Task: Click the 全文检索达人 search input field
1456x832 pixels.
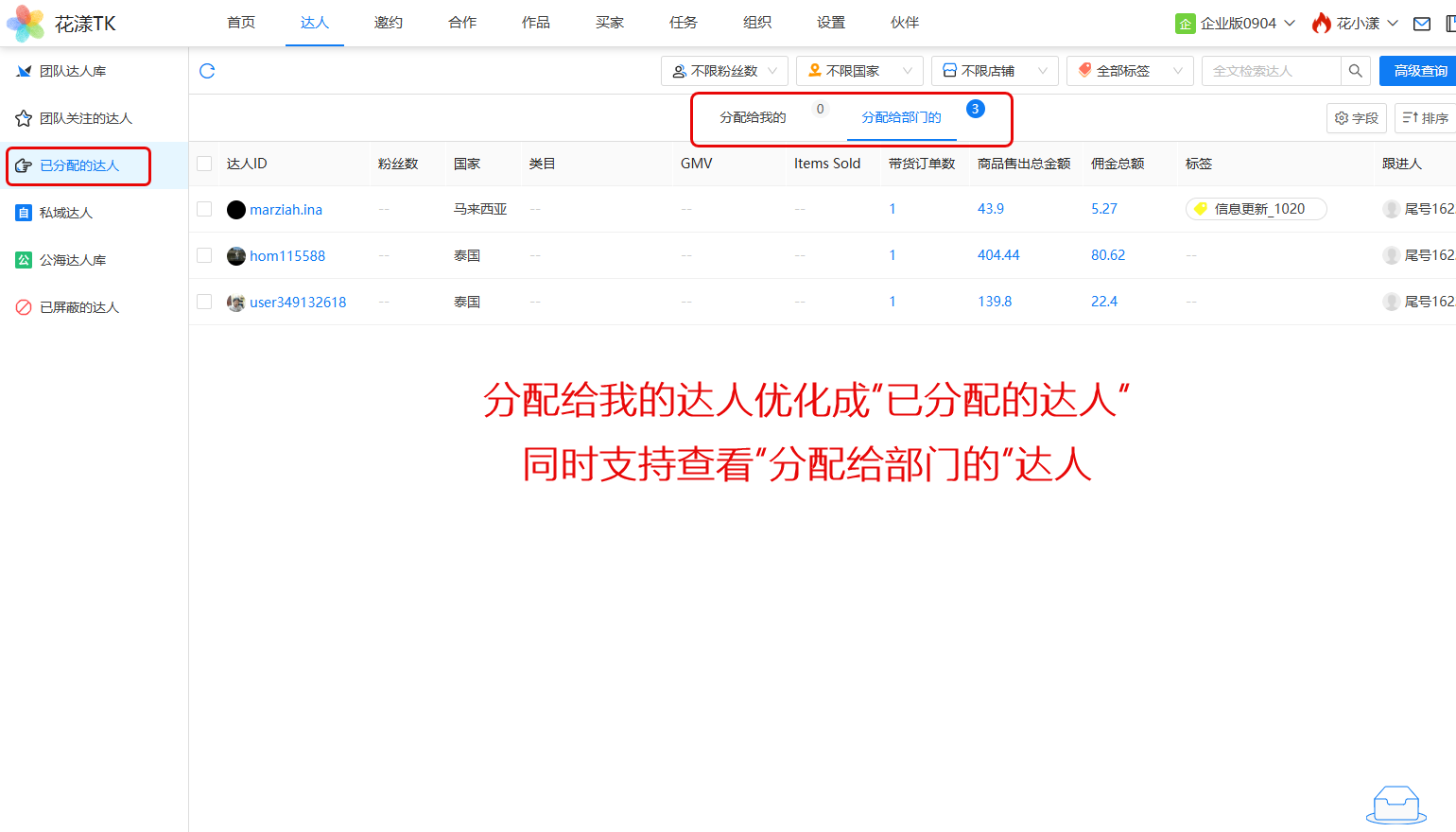Action: (1271, 71)
